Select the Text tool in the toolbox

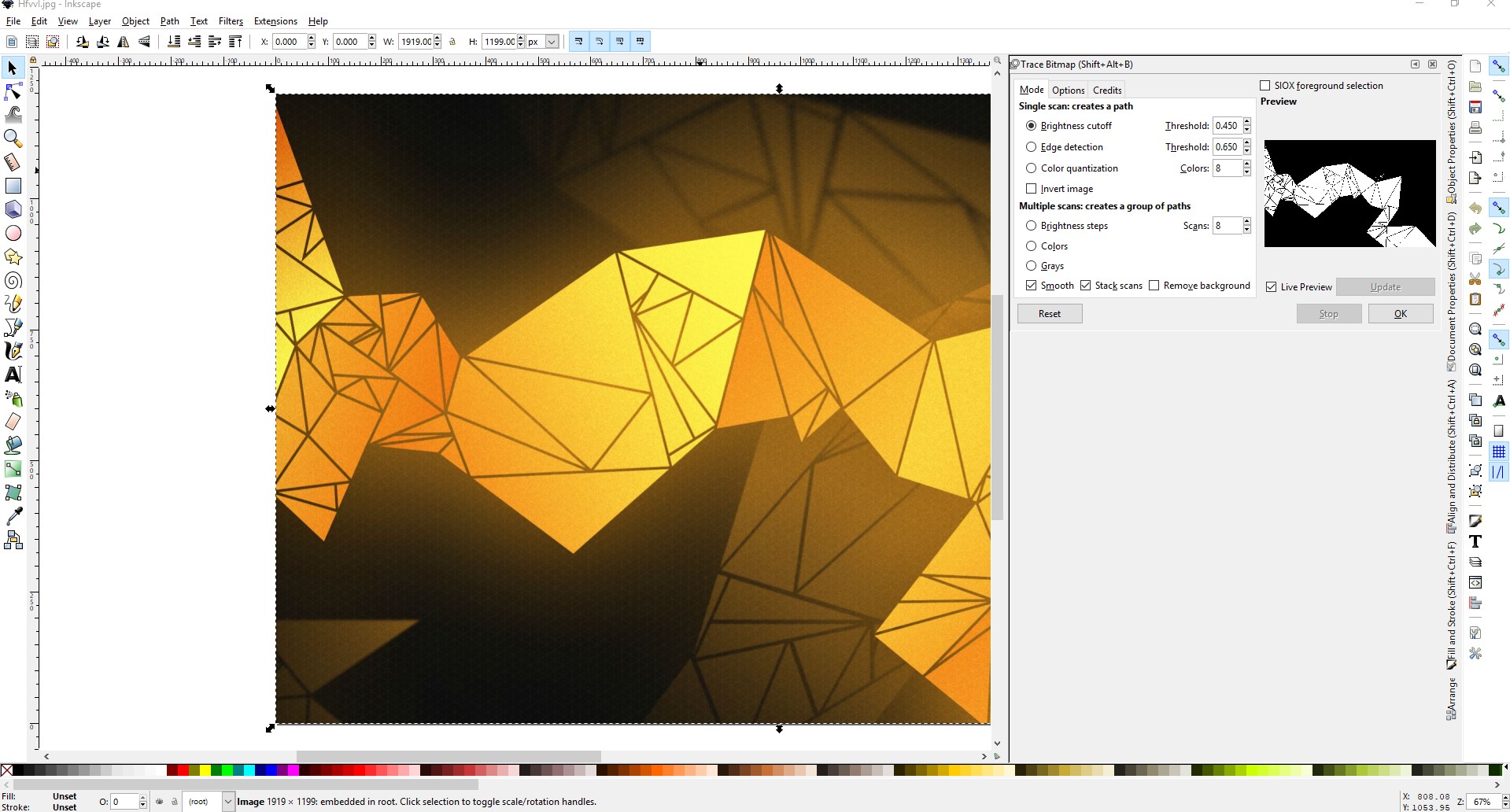[x=13, y=375]
